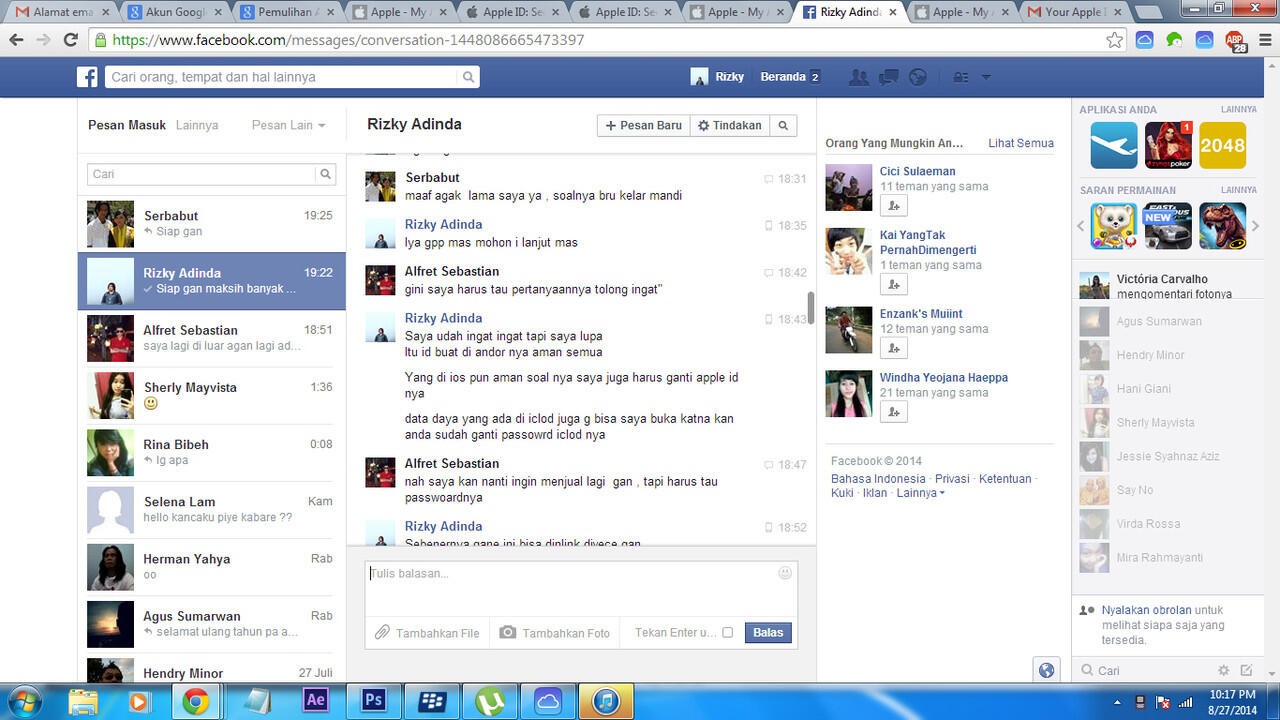Reload page using Chrome refresh button
The height and width of the screenshot is (720, 1280).
click(70, 40)
